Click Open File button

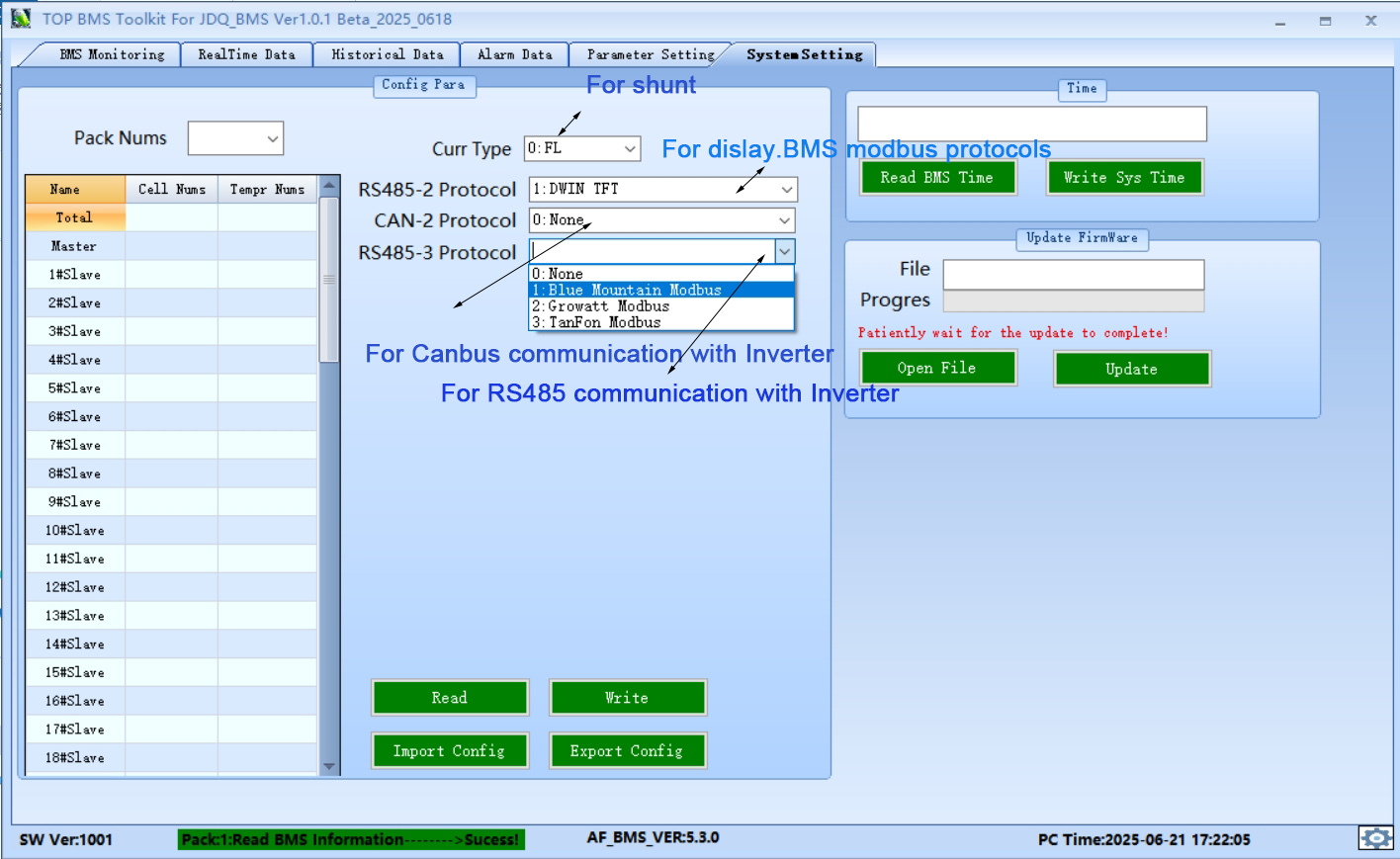pos(937,368)
